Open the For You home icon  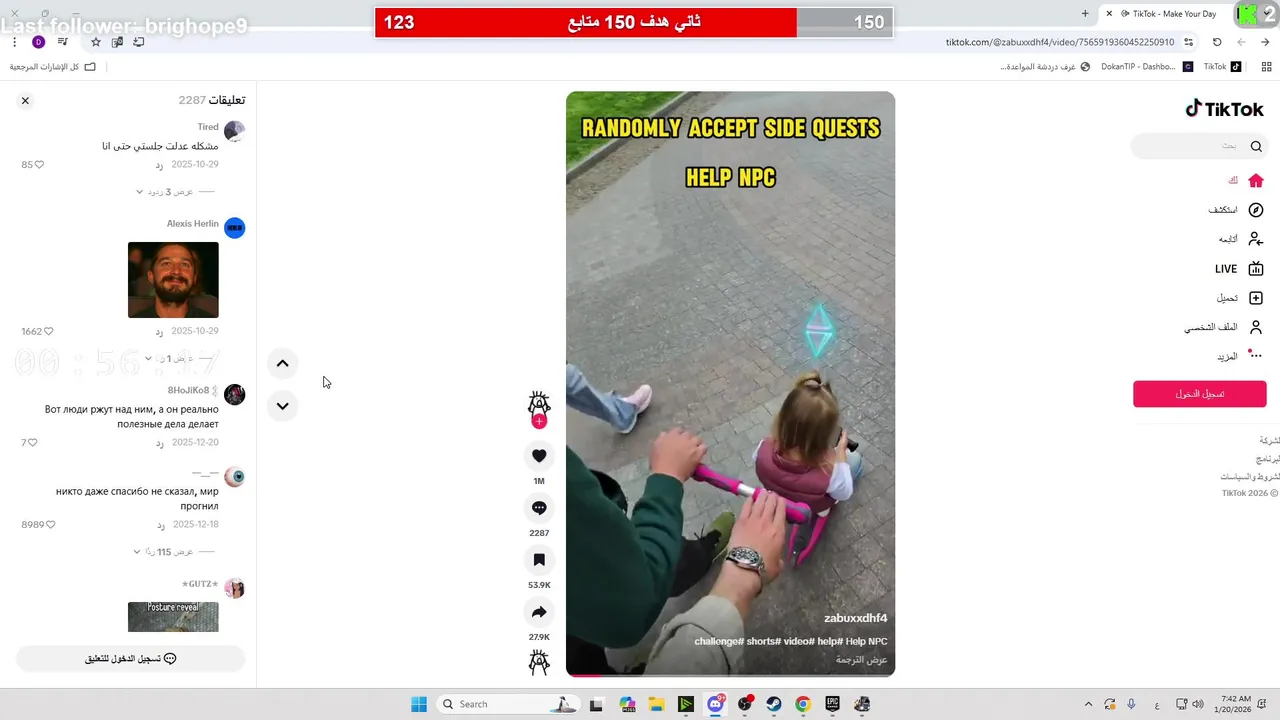pos(1256,181)
